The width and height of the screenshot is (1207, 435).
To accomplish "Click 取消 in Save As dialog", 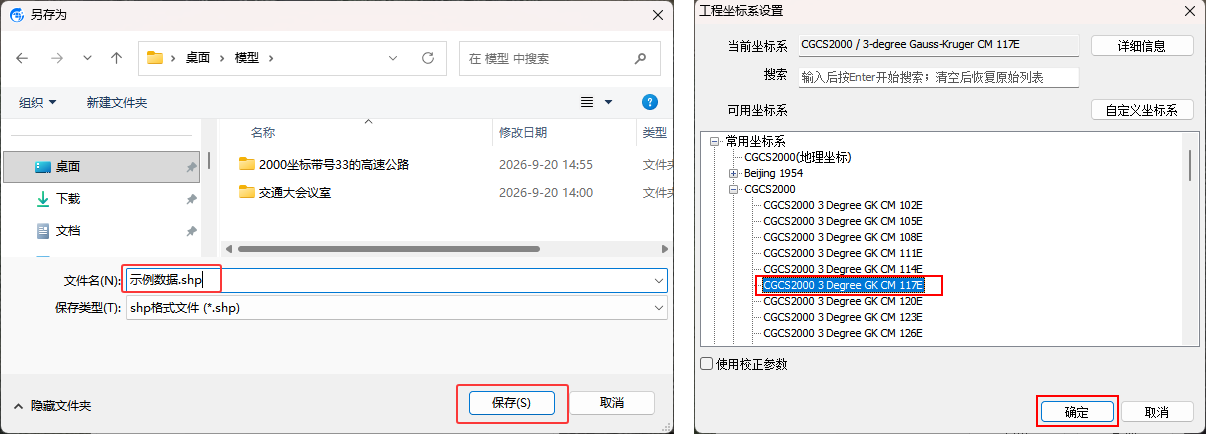I will (x=612, y=402).
